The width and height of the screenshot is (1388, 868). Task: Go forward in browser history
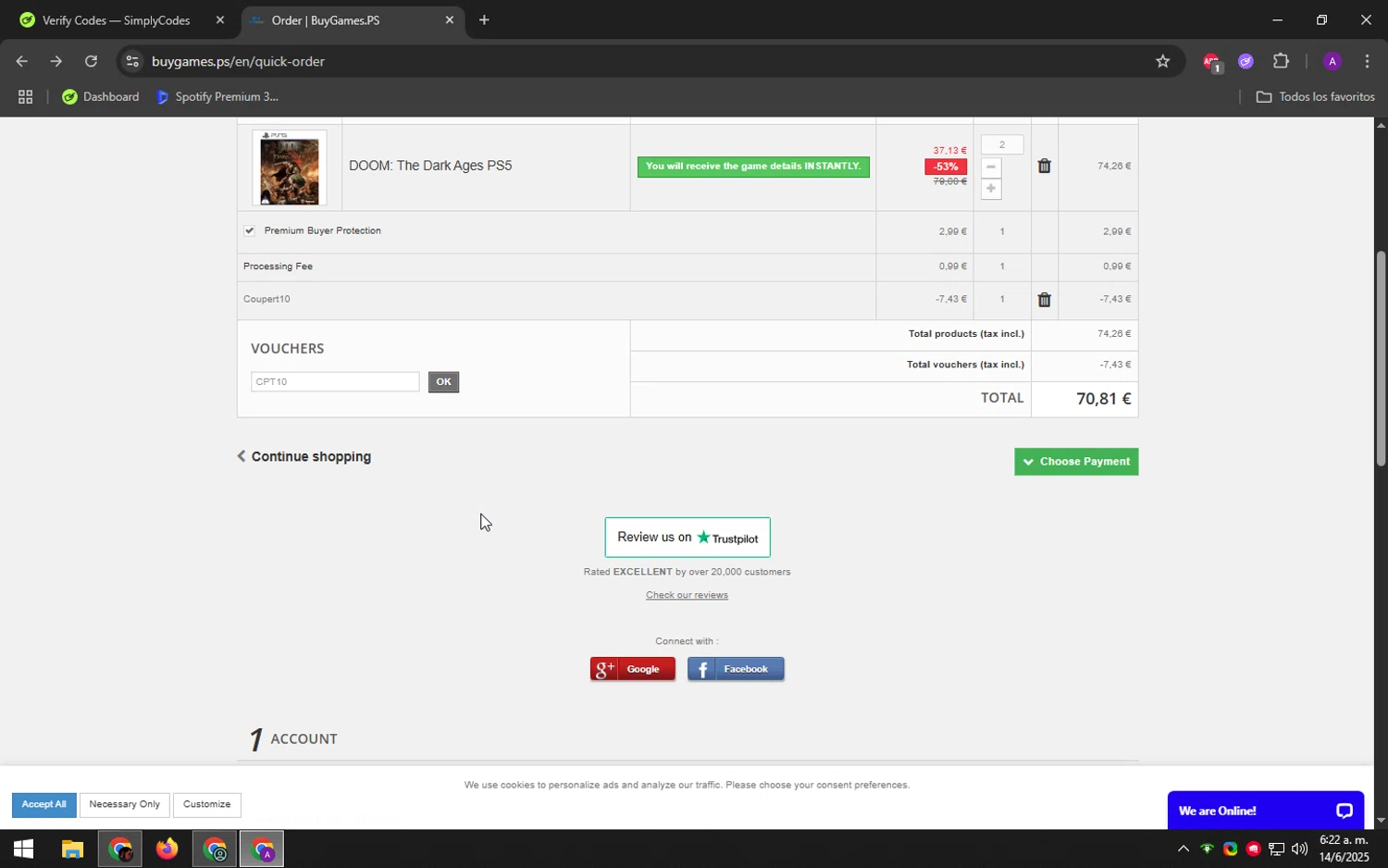pyautogui.click(x=56, y=61)
